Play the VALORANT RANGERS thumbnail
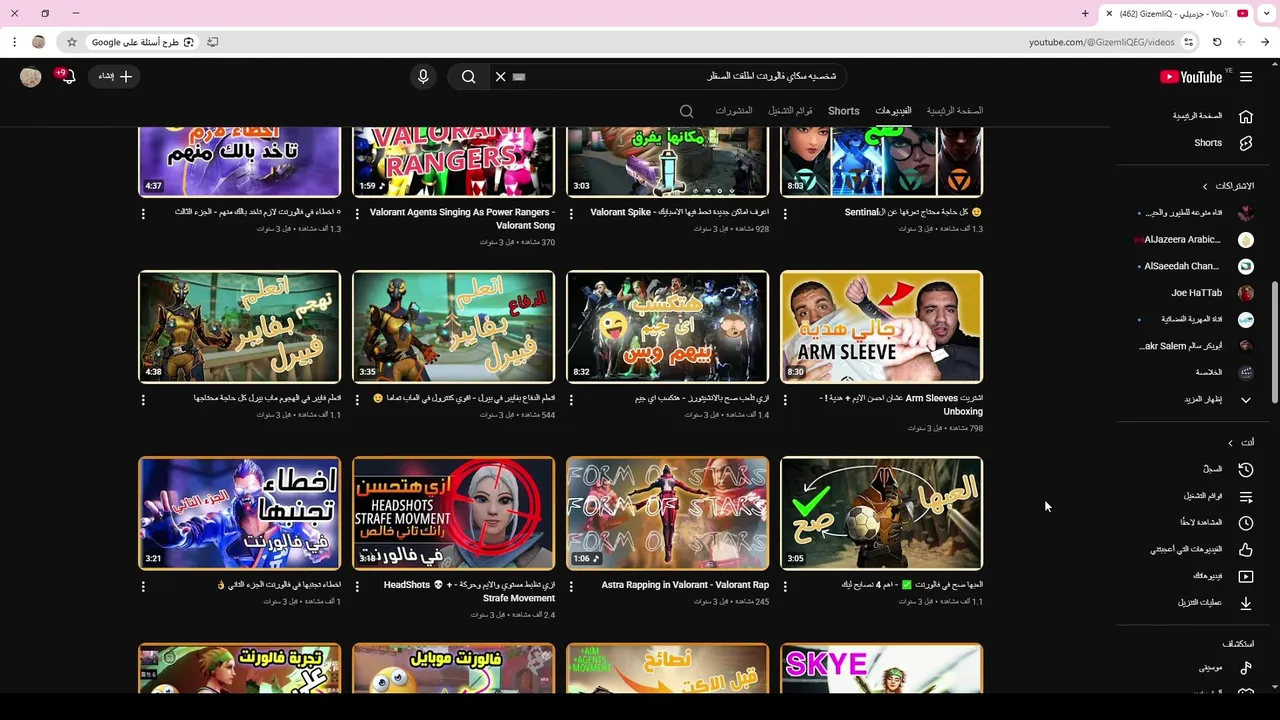 pos(453,161)
